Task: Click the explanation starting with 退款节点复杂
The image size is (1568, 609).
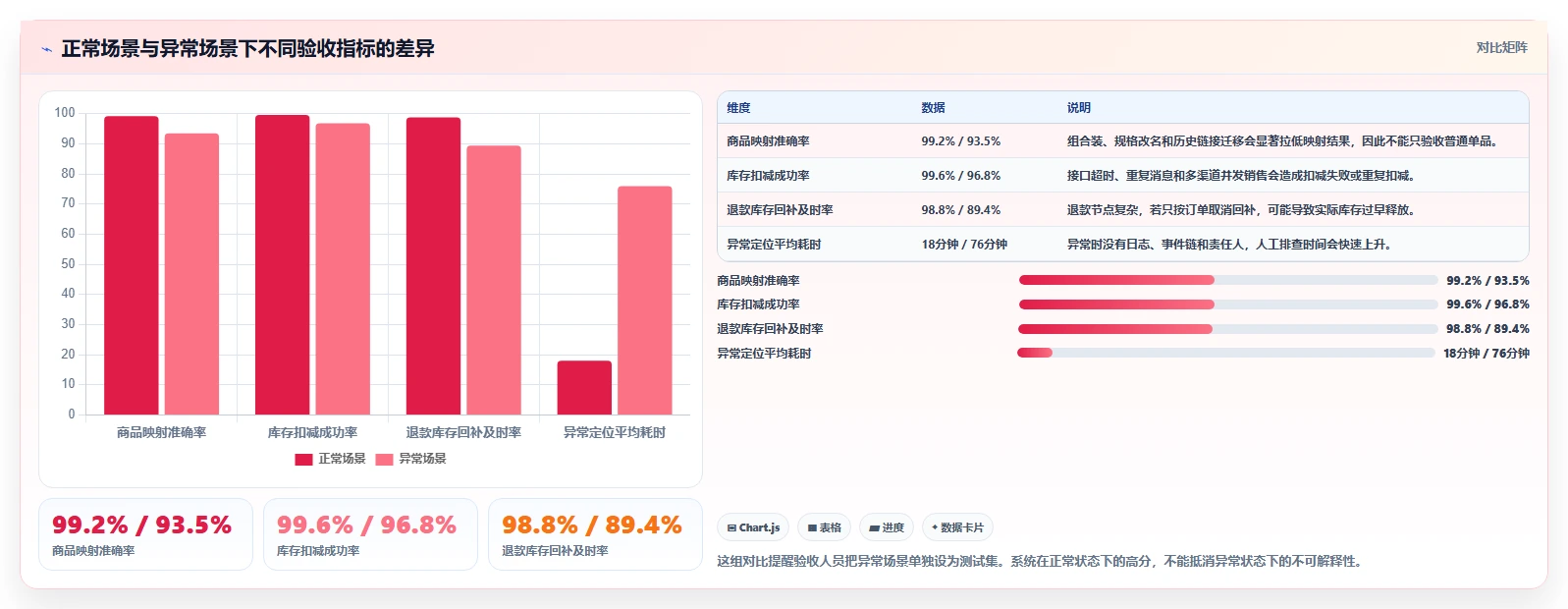Action: 1242,210
